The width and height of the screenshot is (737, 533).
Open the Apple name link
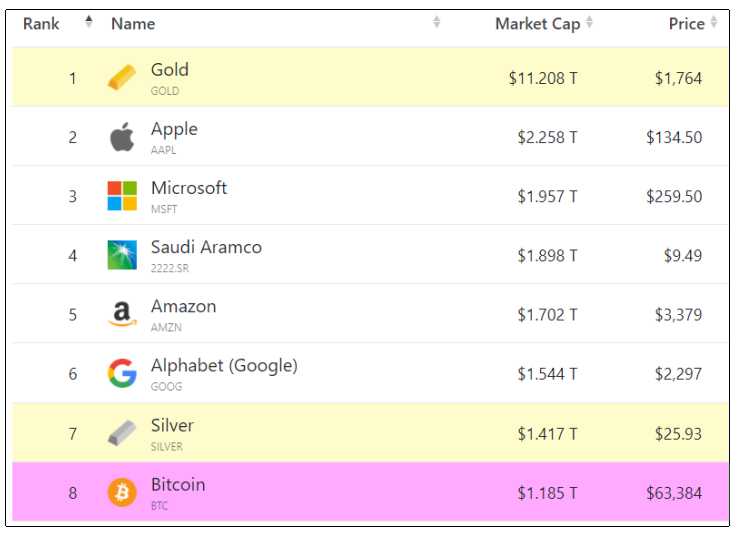pyautogui.click(x=174, y=130)
